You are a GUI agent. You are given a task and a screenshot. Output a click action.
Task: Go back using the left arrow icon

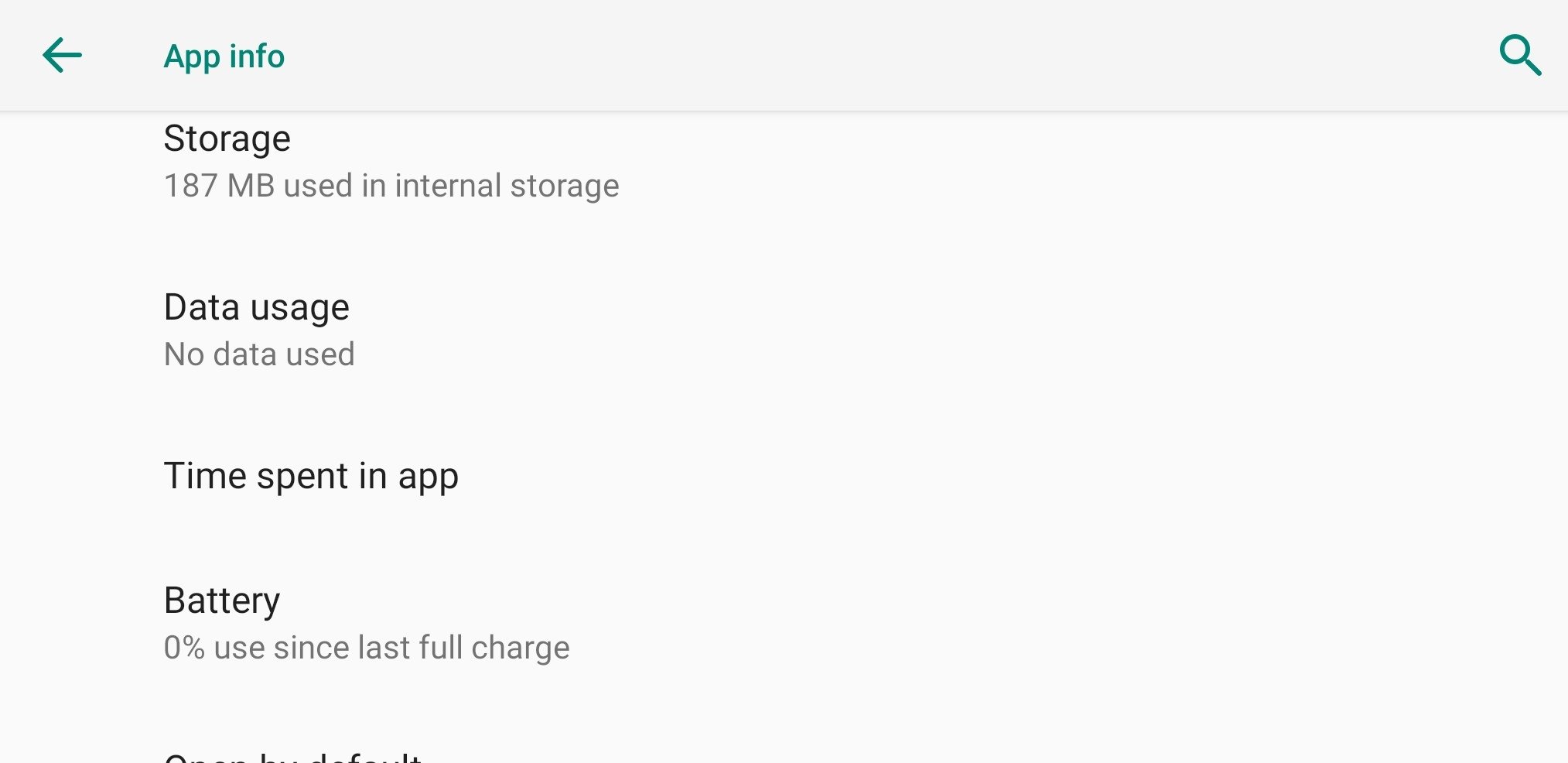(62, 56)
